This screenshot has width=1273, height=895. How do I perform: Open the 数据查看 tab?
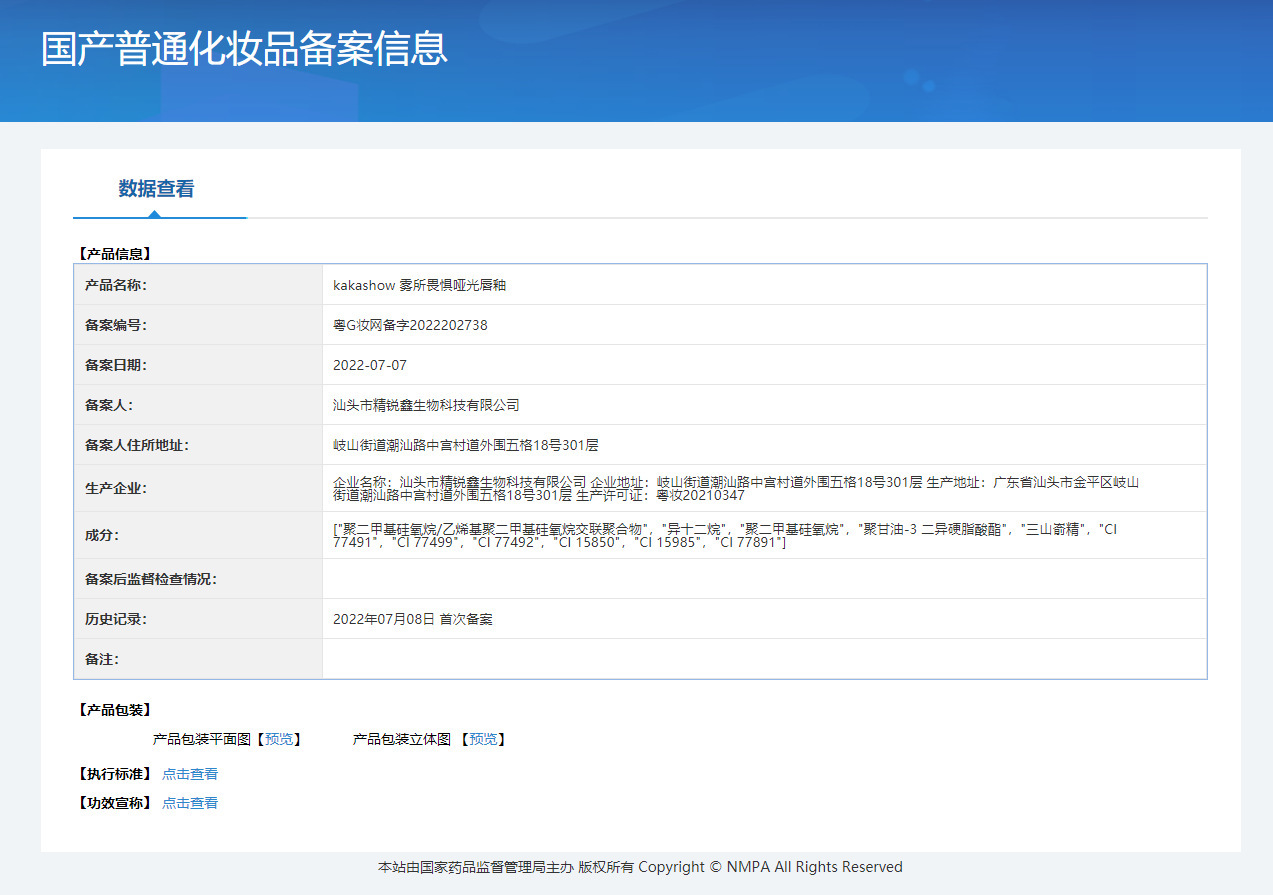coord(156,189)
